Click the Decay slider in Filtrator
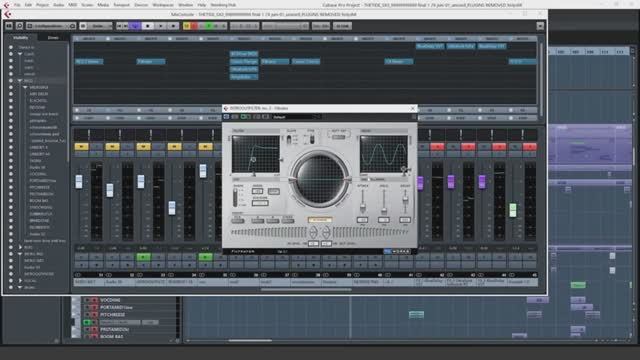Screen dimensions: 640x360 405,202
